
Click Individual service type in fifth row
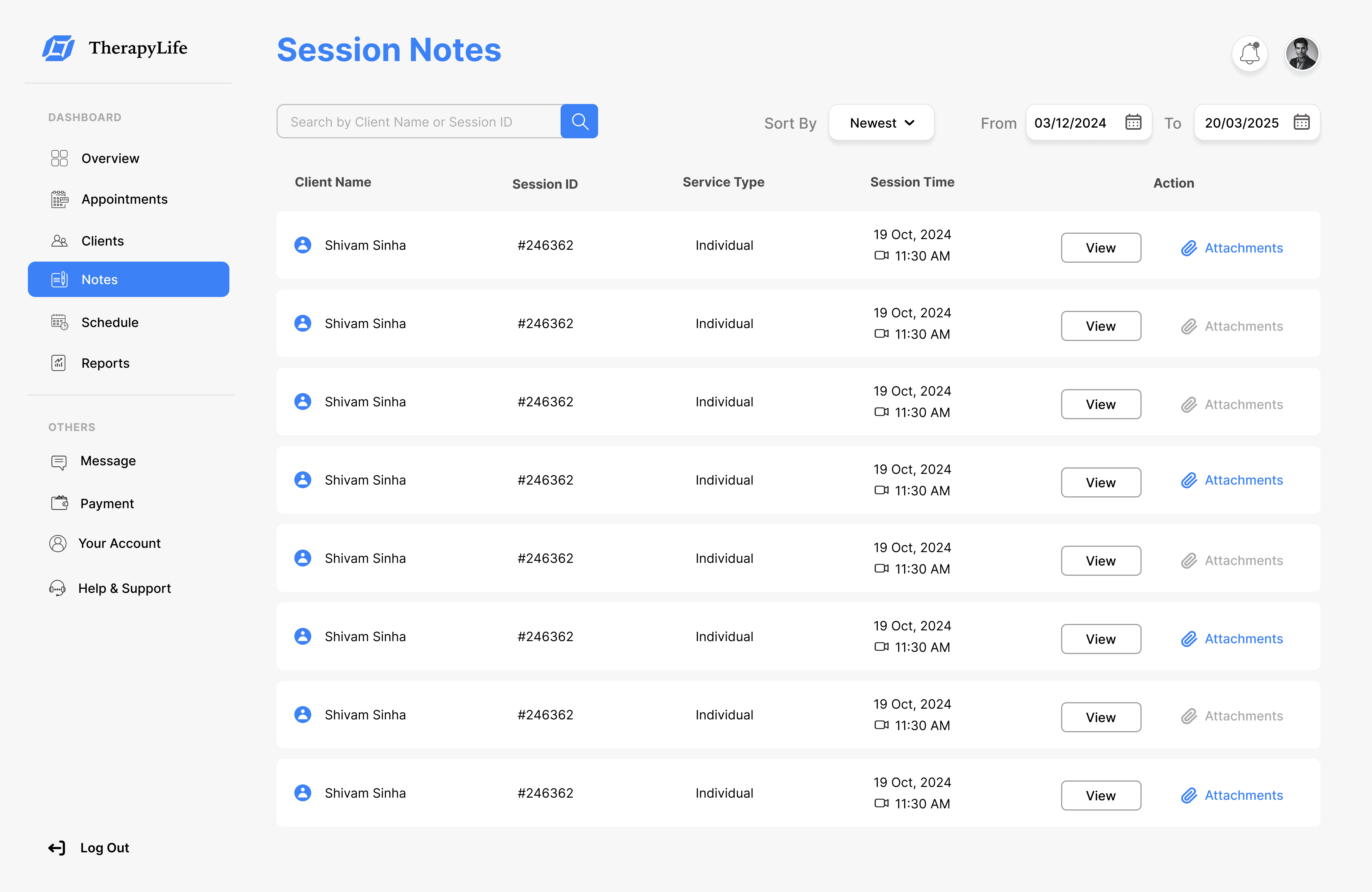[724, 558]
